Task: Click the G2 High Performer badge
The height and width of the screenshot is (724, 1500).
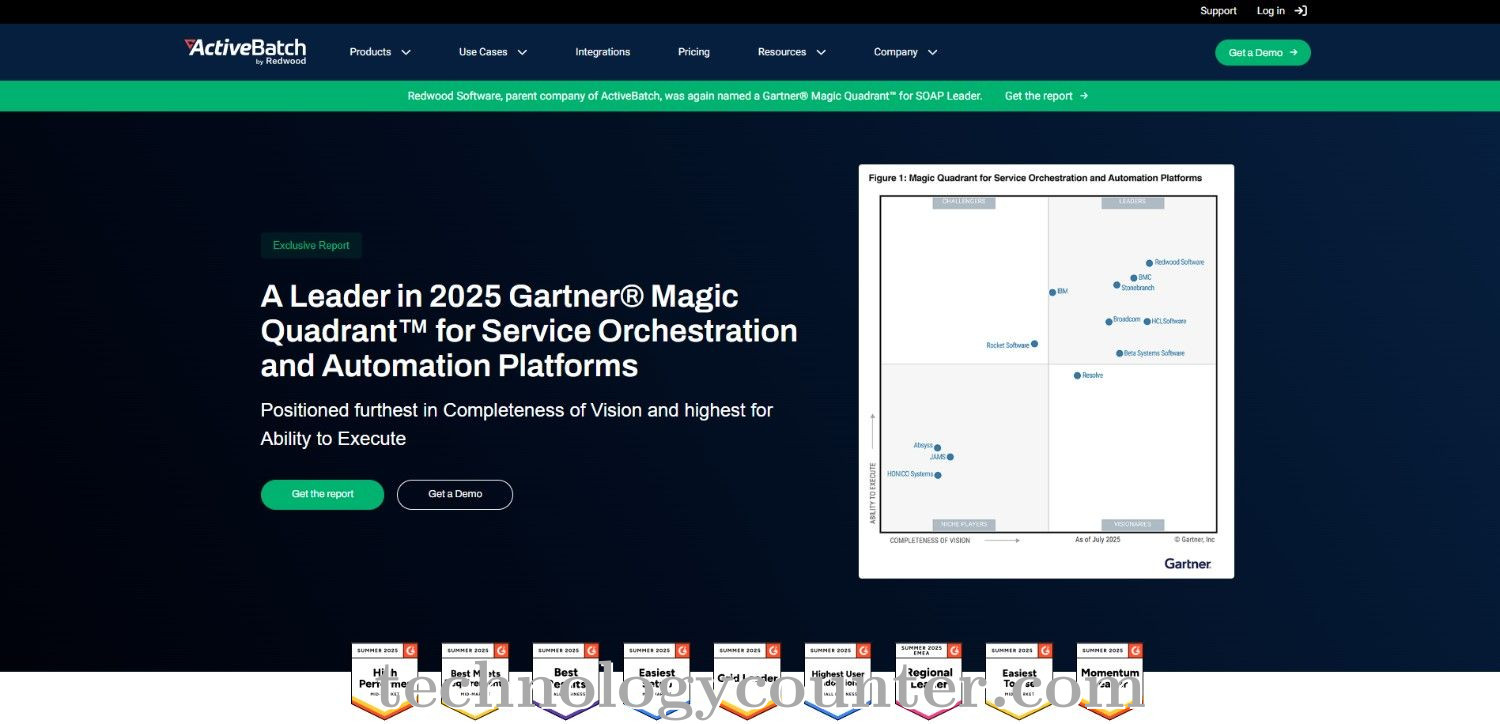Action: pyautogui.click(x=384, y=680)
